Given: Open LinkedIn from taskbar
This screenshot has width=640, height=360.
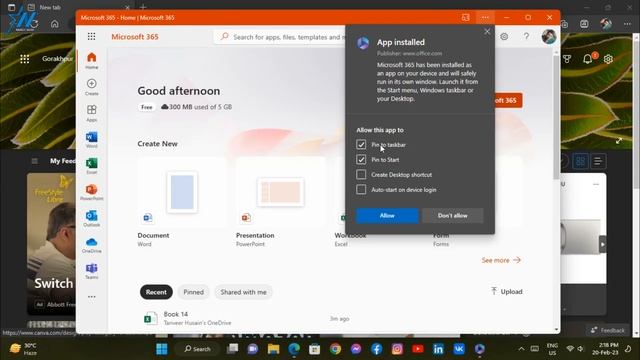Looking at the screenshot, I should pos(438,349).
